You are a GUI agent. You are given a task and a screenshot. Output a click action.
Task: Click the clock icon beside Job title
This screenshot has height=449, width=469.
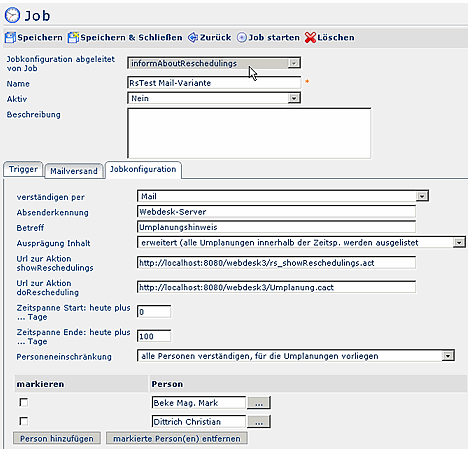(12, 15)
